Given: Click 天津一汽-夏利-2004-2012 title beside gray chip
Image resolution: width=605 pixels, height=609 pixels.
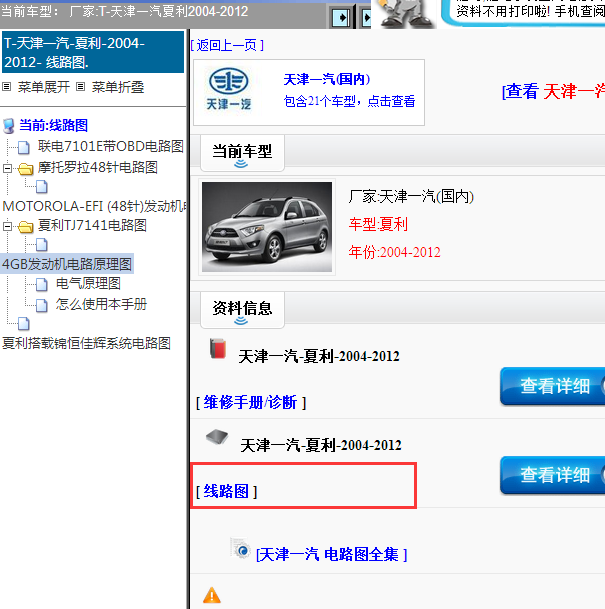Looking at the screenshot, I should point(321,445).
